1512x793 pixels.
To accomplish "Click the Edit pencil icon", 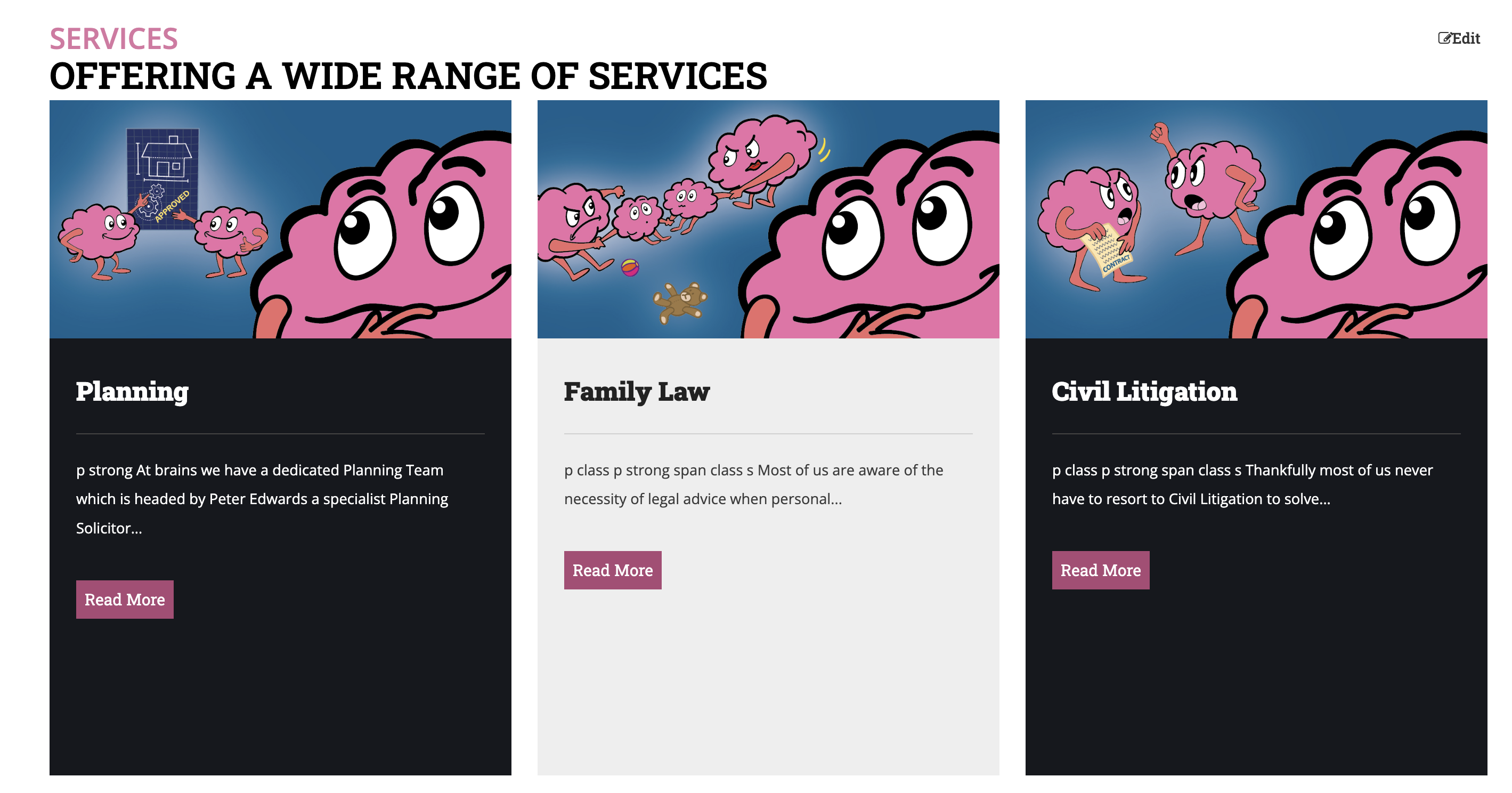I will [1444, 38].
